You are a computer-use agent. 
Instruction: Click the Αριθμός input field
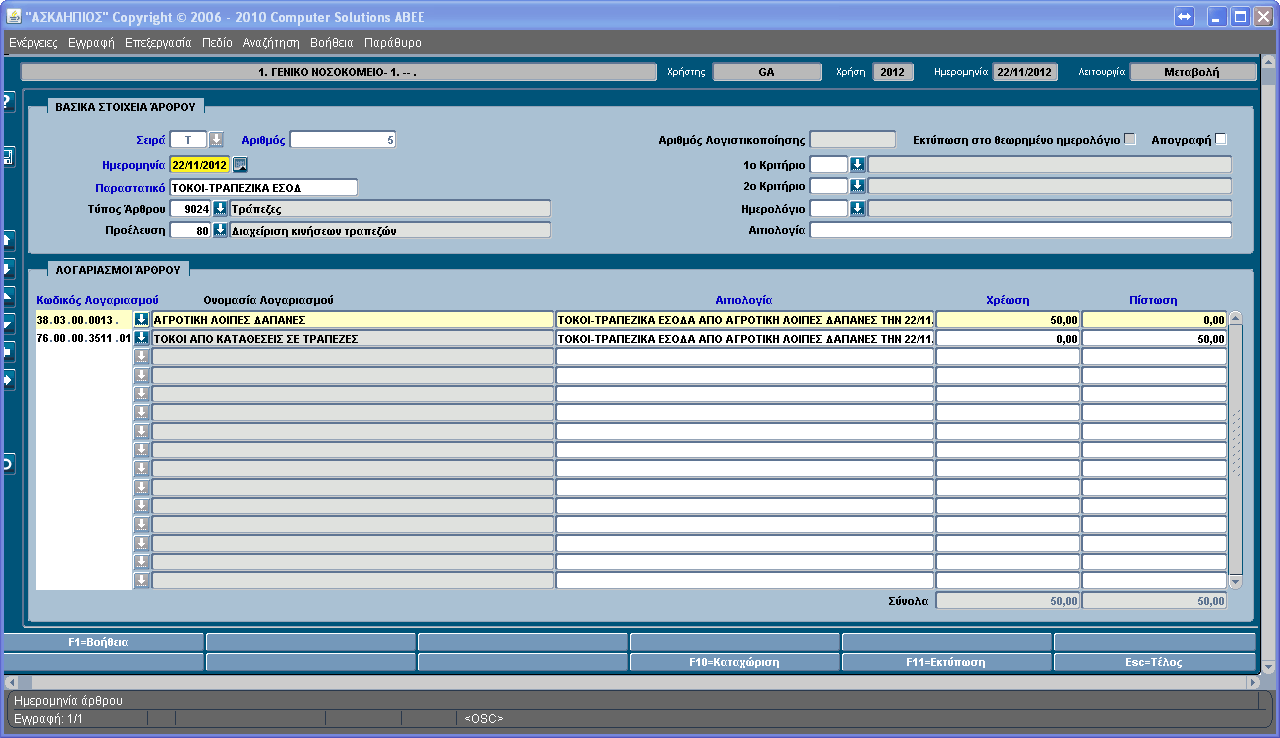pos(343,140)
